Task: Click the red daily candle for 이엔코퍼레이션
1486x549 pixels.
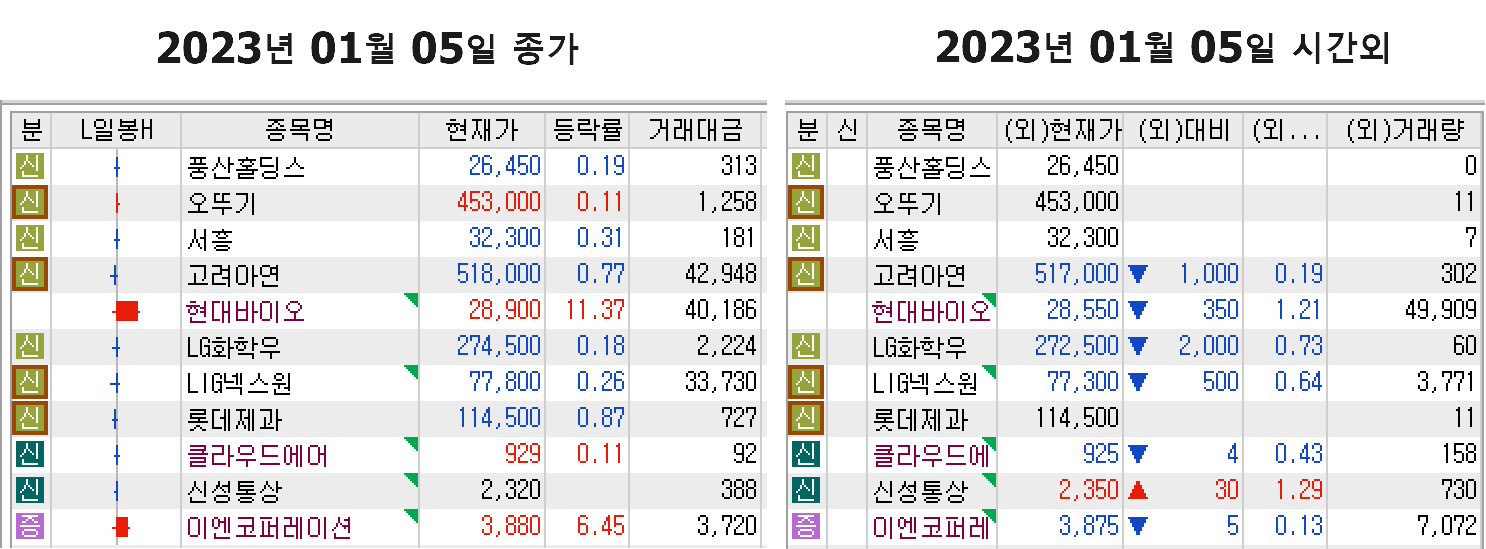Action: [x=121, y=527]
